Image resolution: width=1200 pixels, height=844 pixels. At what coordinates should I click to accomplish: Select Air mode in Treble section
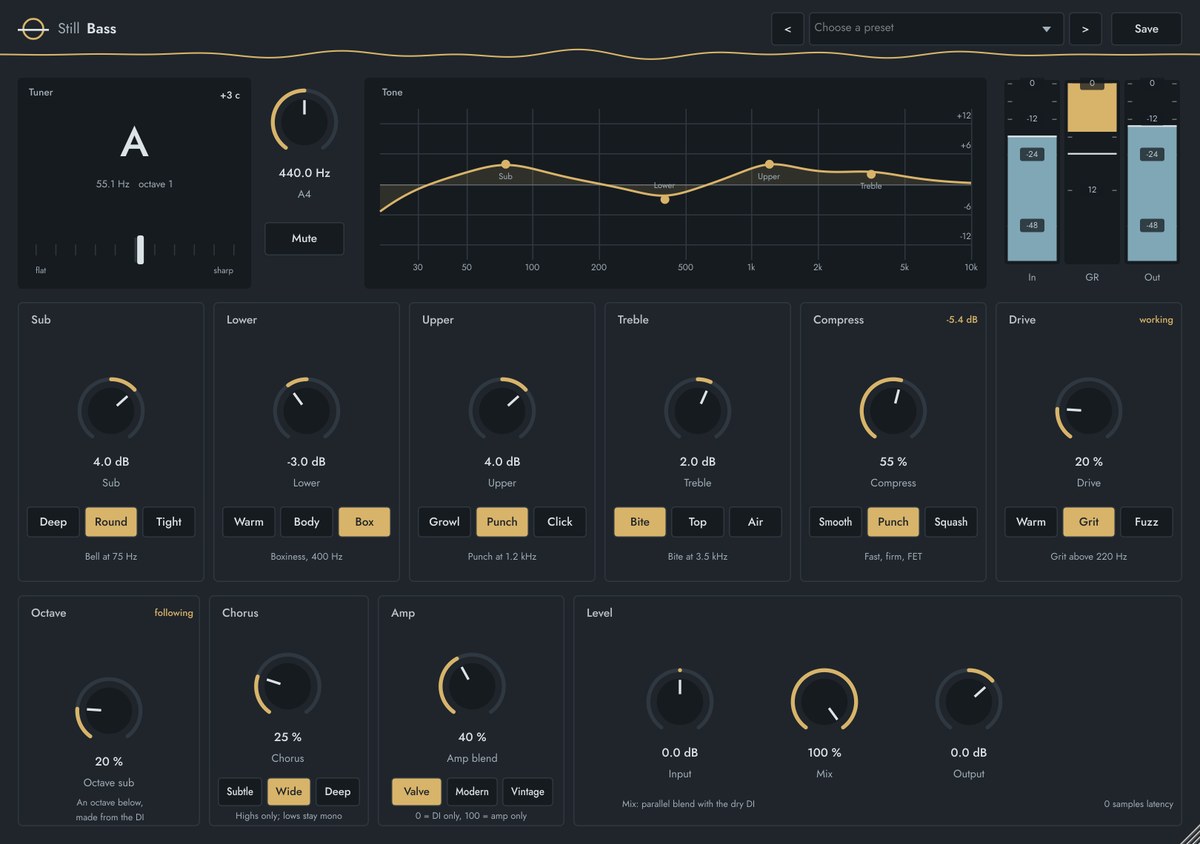coord(755,522)
